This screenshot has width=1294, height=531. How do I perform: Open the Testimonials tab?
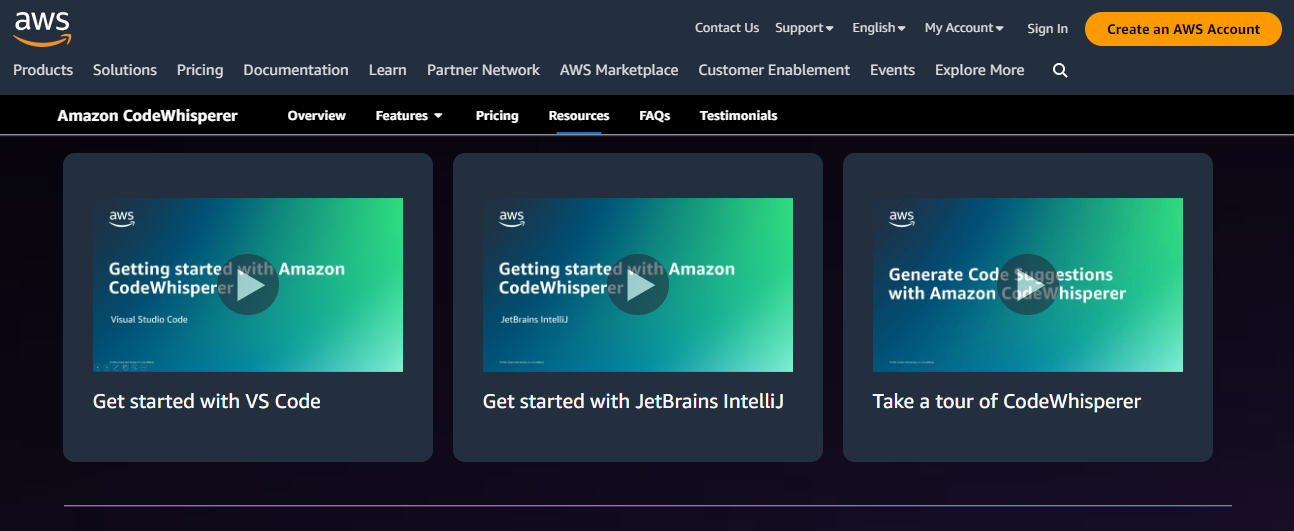738,116
